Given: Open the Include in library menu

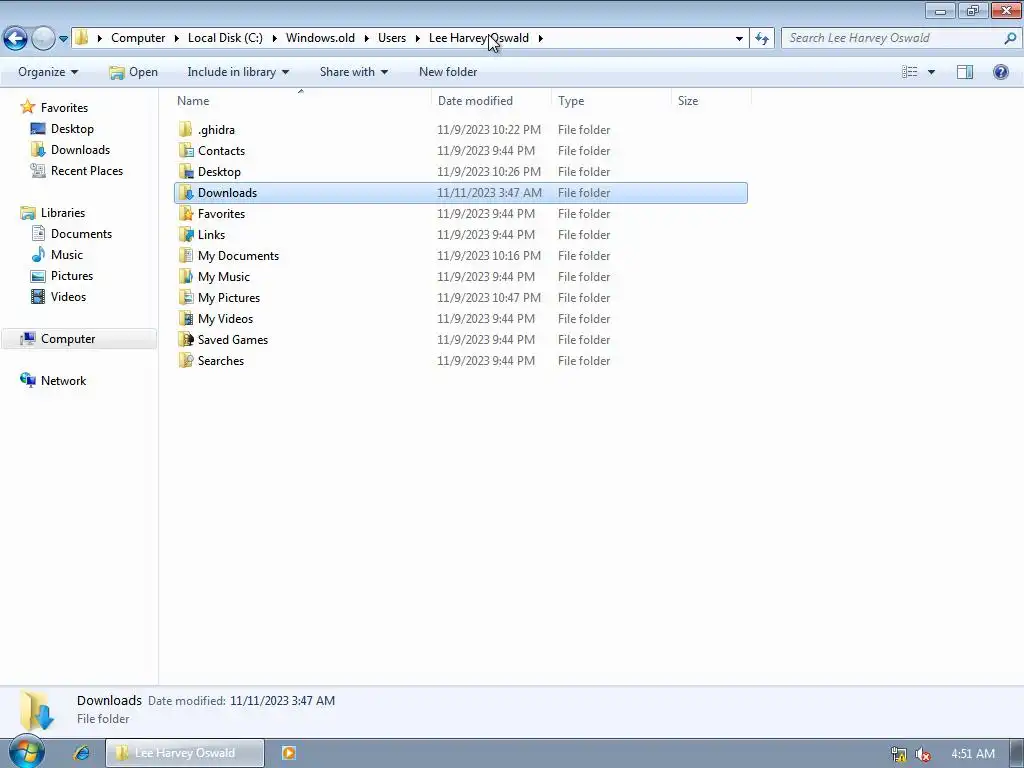Looking at the screenshot, I should point(238,72).
